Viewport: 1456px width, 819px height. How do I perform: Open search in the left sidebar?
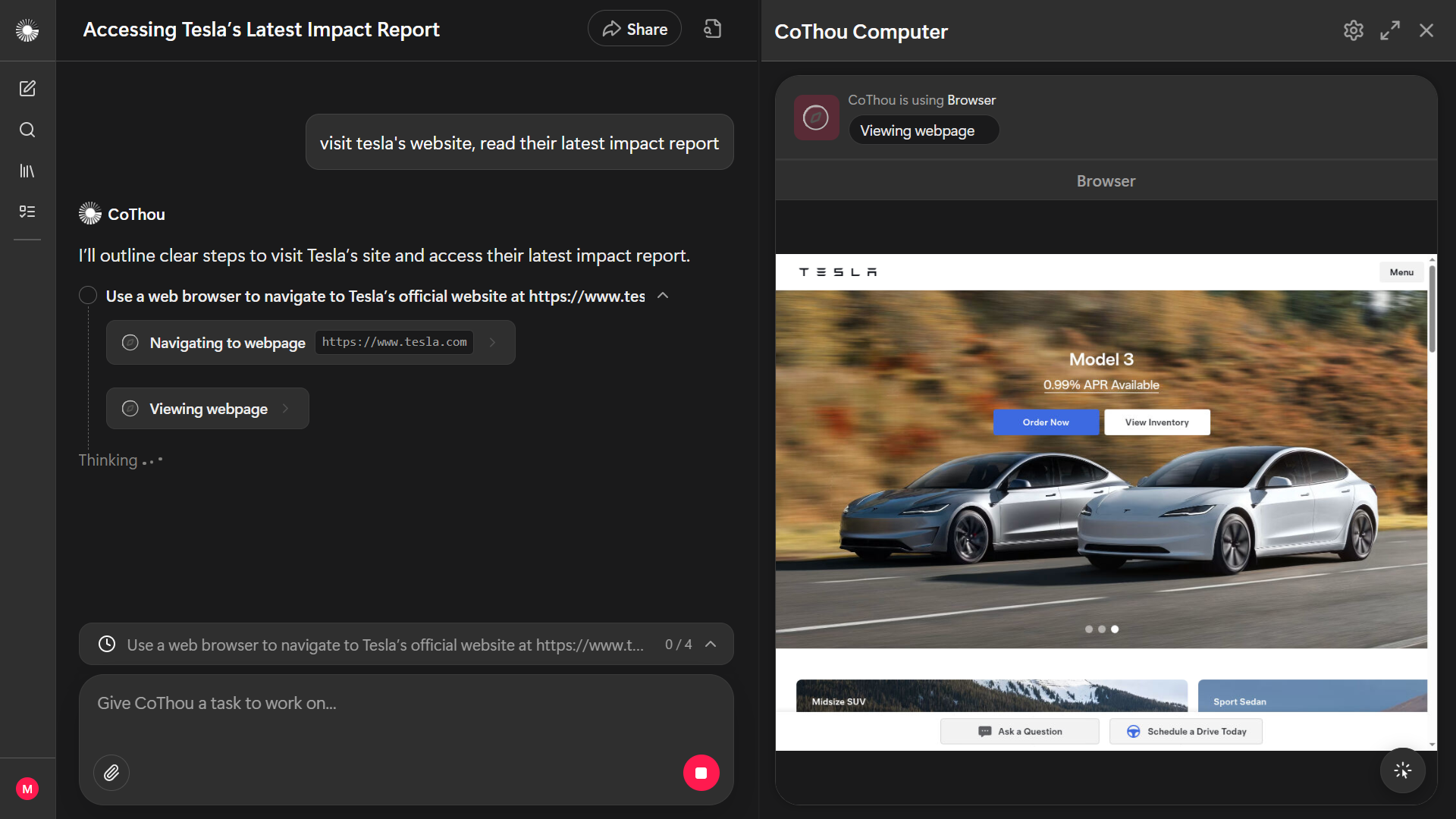(27, 130)
